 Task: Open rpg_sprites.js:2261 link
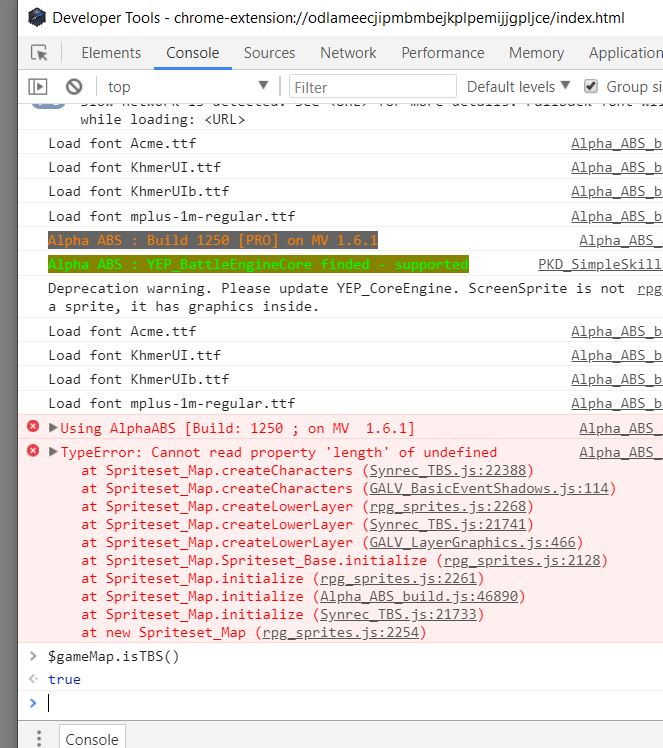(399, 579)
